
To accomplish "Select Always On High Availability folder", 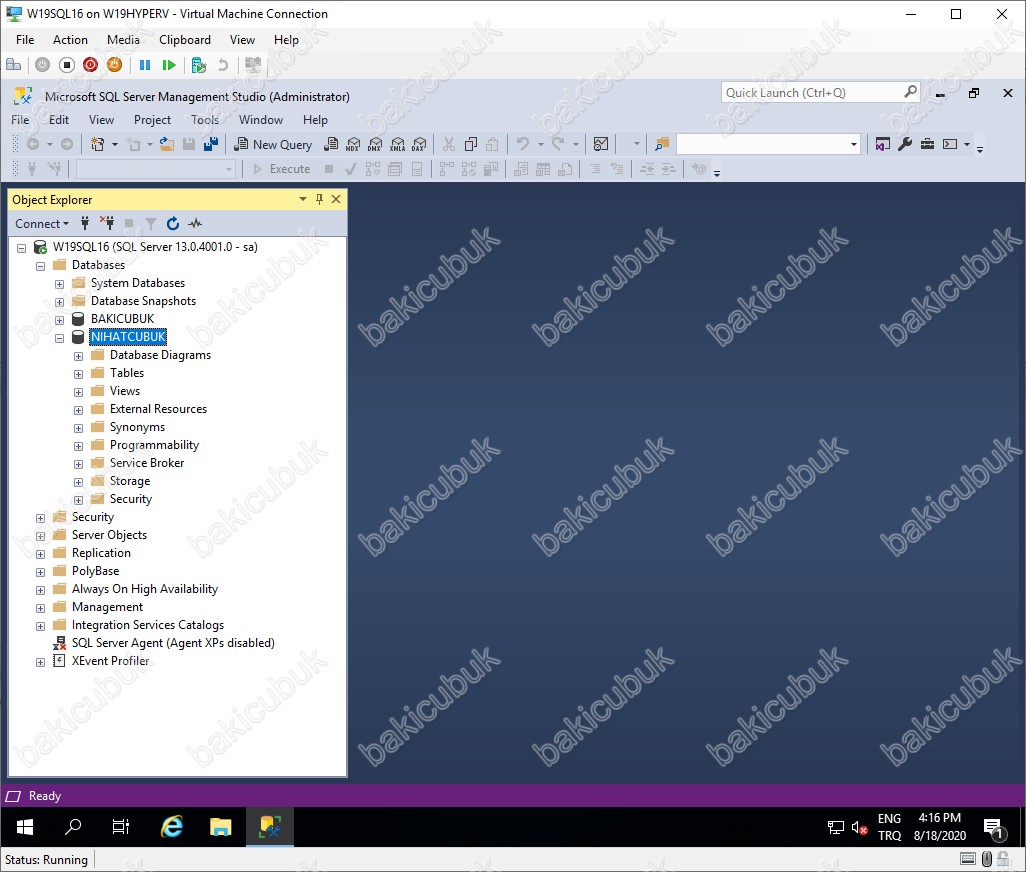I will click(x=145, y=589).
